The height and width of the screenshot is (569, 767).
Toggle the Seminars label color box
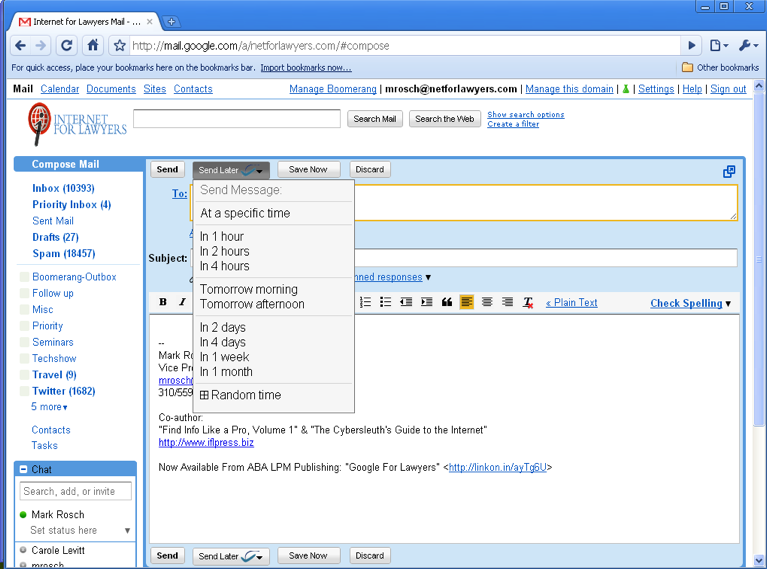tap(24, 342)
